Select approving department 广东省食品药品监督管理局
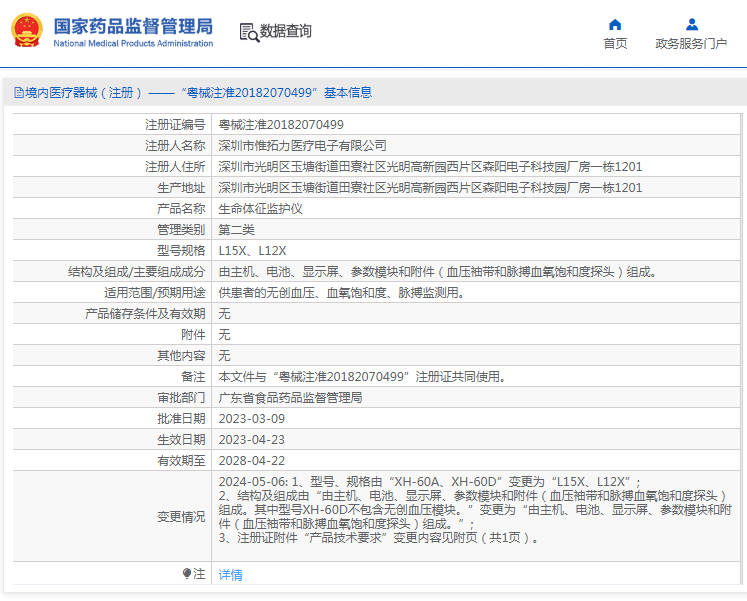The image size is (747, 601). (x=290, y=398)
